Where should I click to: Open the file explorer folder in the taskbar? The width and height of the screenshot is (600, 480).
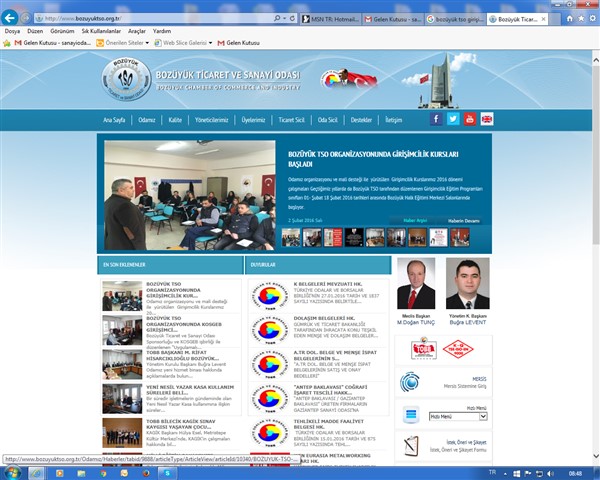pyautogui.click(x=82, y=473)
